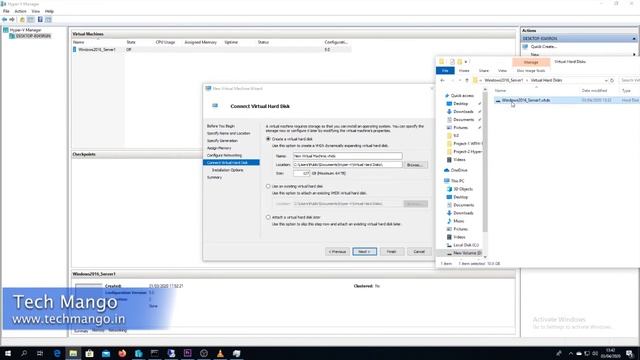Click the disk Size field
This screenshot has height=360, width=640.
[302, 173]
